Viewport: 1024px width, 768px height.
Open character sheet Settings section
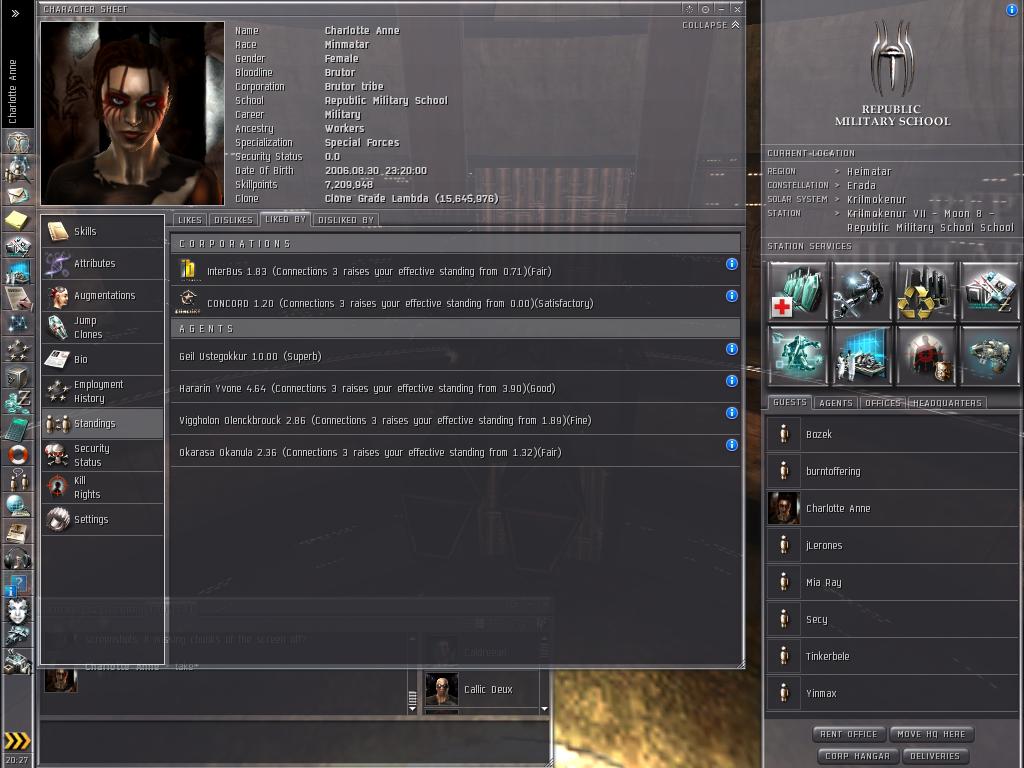pyautogui.click(x=103, y=519)
